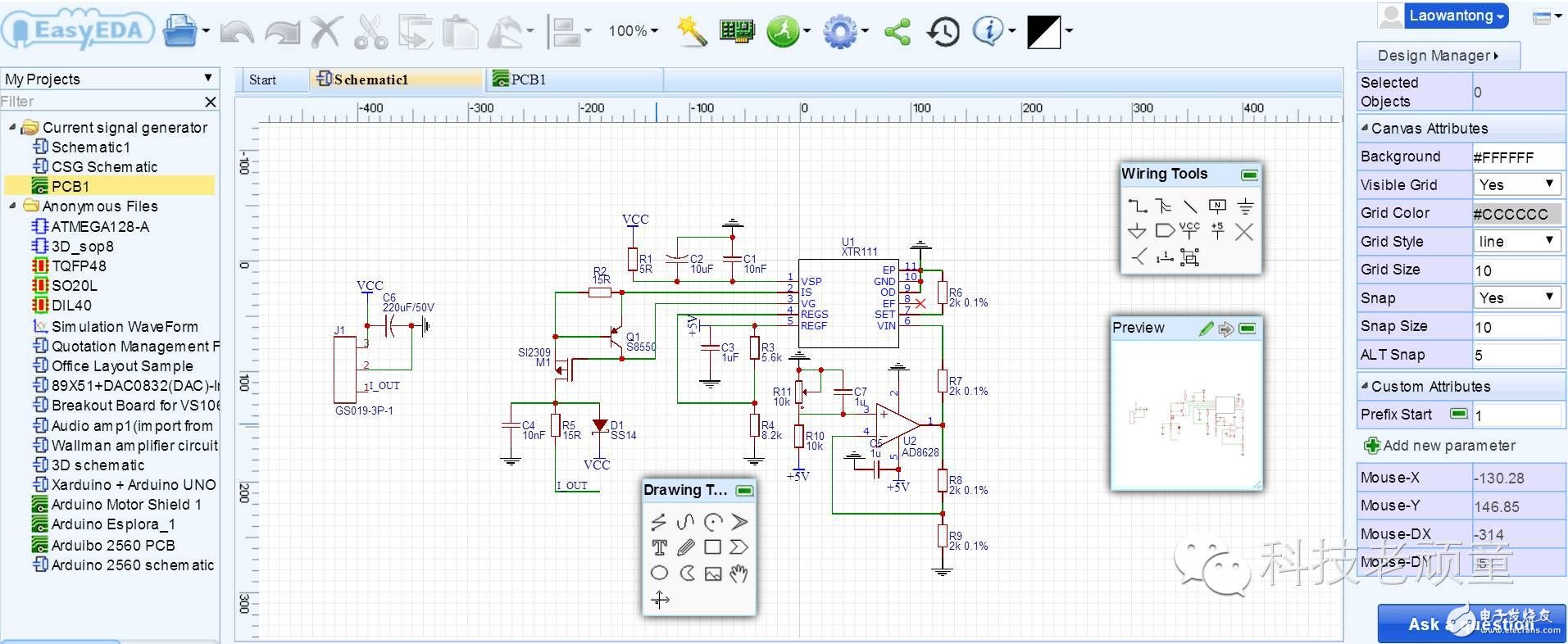Select the Ellipse drawing tool

(x=659, y=574)
